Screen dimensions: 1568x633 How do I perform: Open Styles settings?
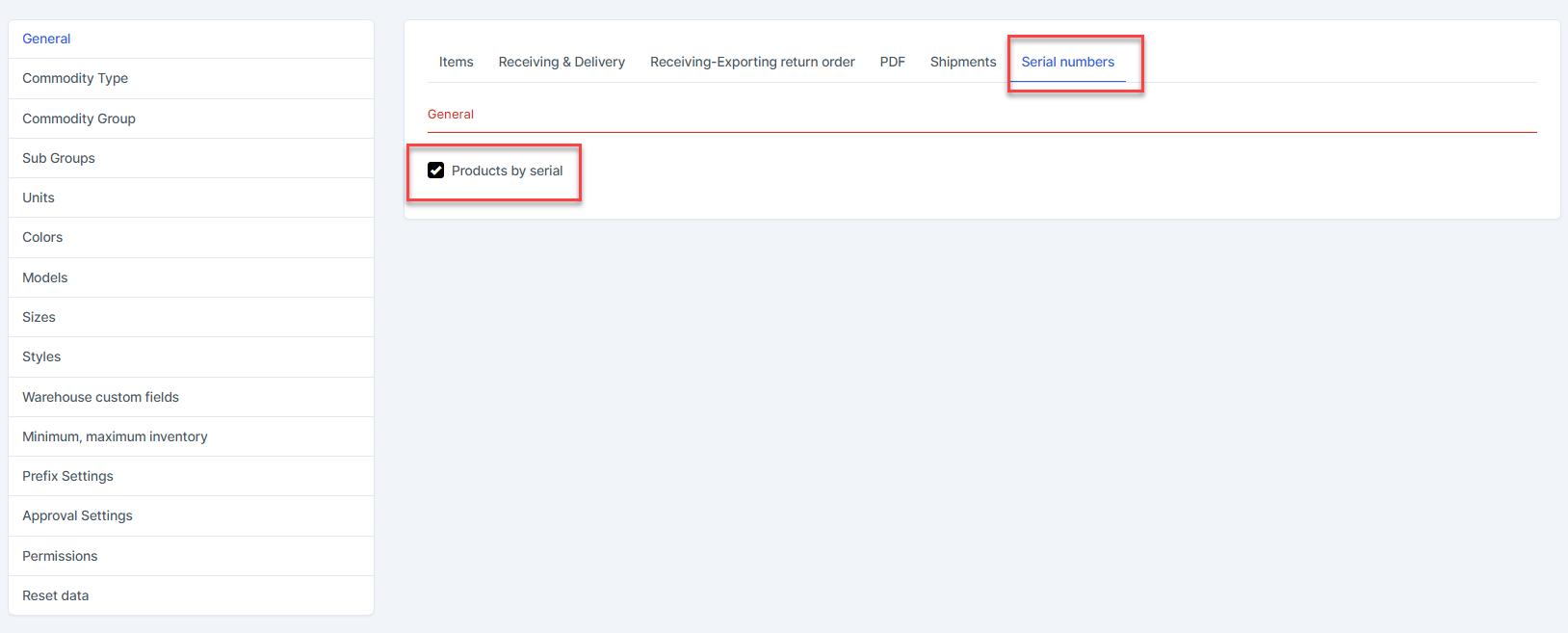[41, 356]
